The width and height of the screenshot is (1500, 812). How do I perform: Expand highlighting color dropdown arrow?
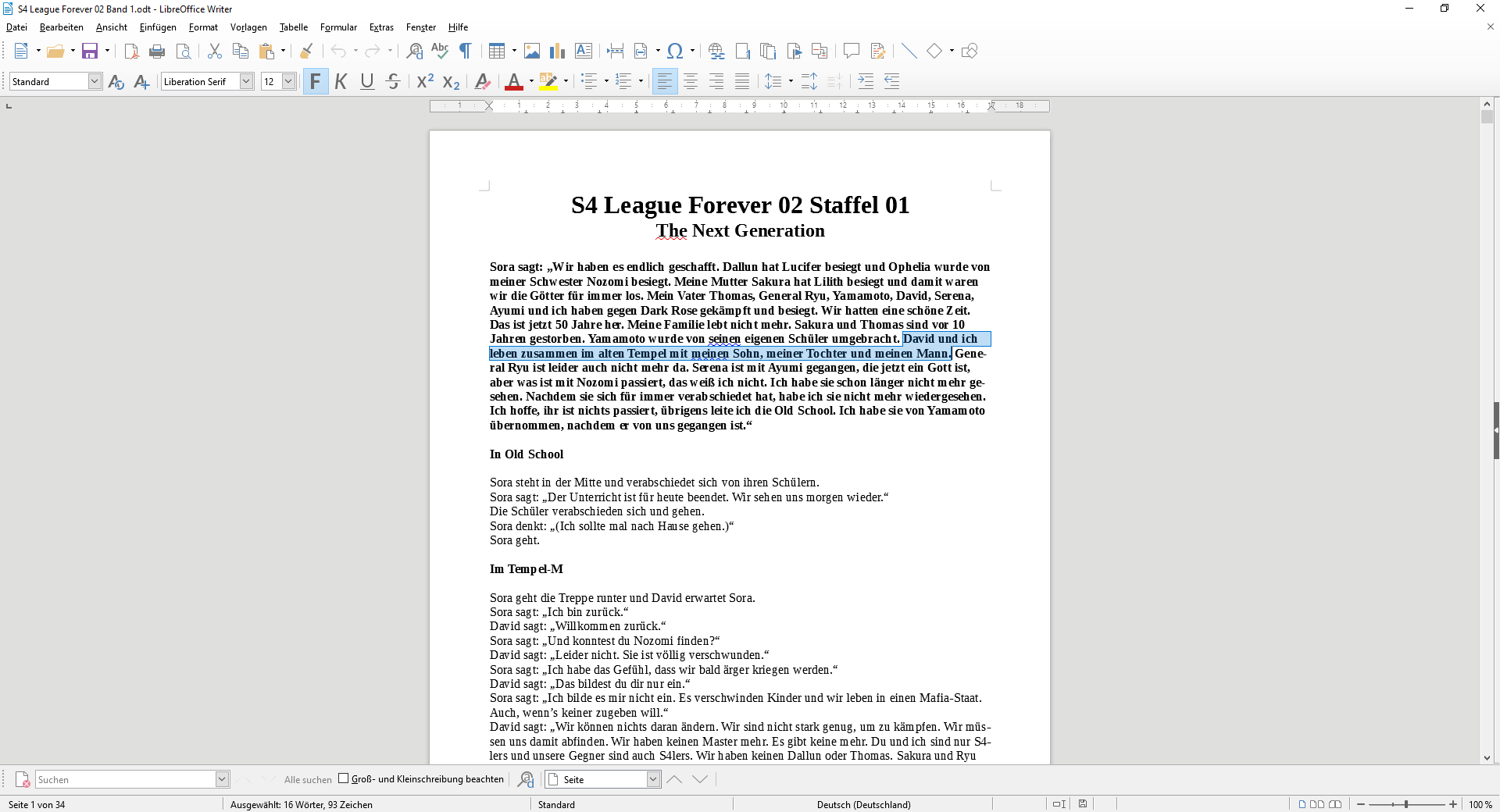(x=566, y=81)
